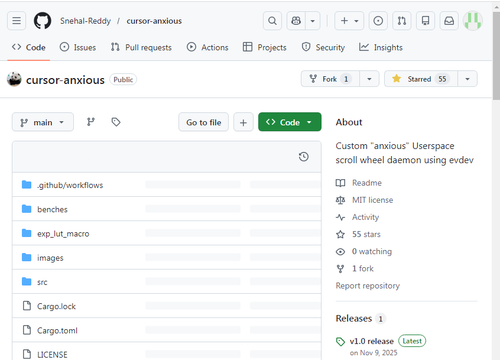The width and height of the screenshot is (500, 360).
Task: Open the Cargo.toml file
Action: (57, 331)
